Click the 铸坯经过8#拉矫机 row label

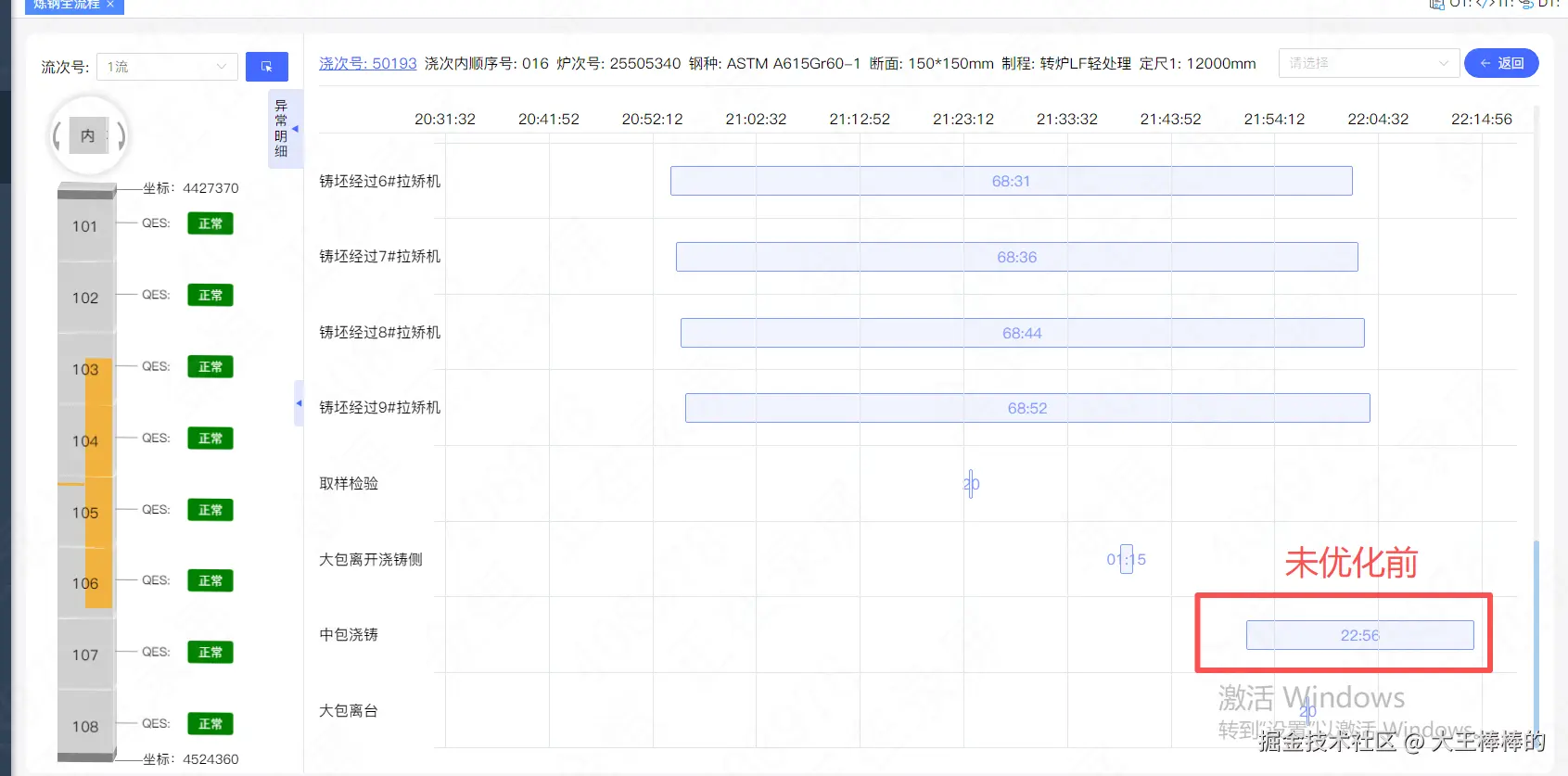pos(380,332)
